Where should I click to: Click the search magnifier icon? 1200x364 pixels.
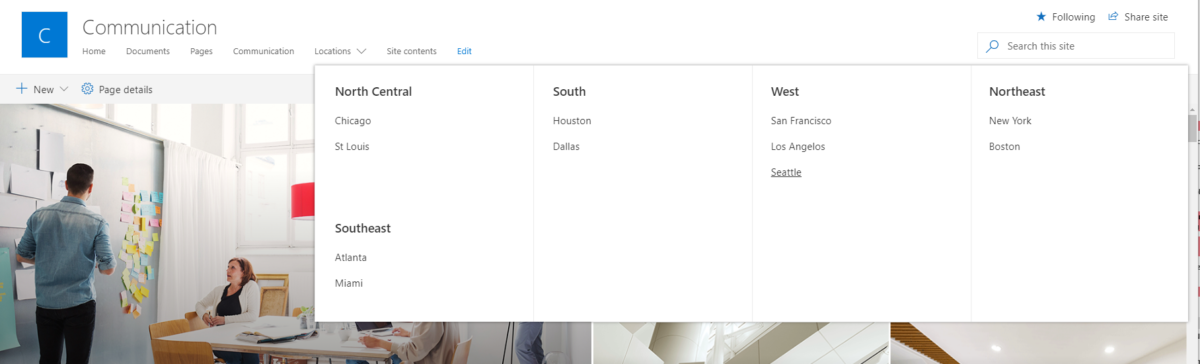tap(992, 46)
